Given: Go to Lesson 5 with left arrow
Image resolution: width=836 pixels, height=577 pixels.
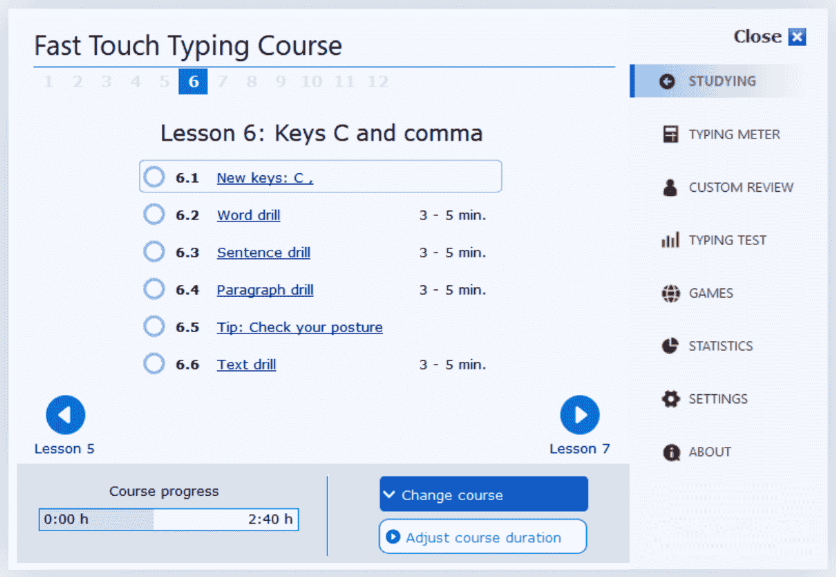Looking at the screenshot, I should (65, 415).
